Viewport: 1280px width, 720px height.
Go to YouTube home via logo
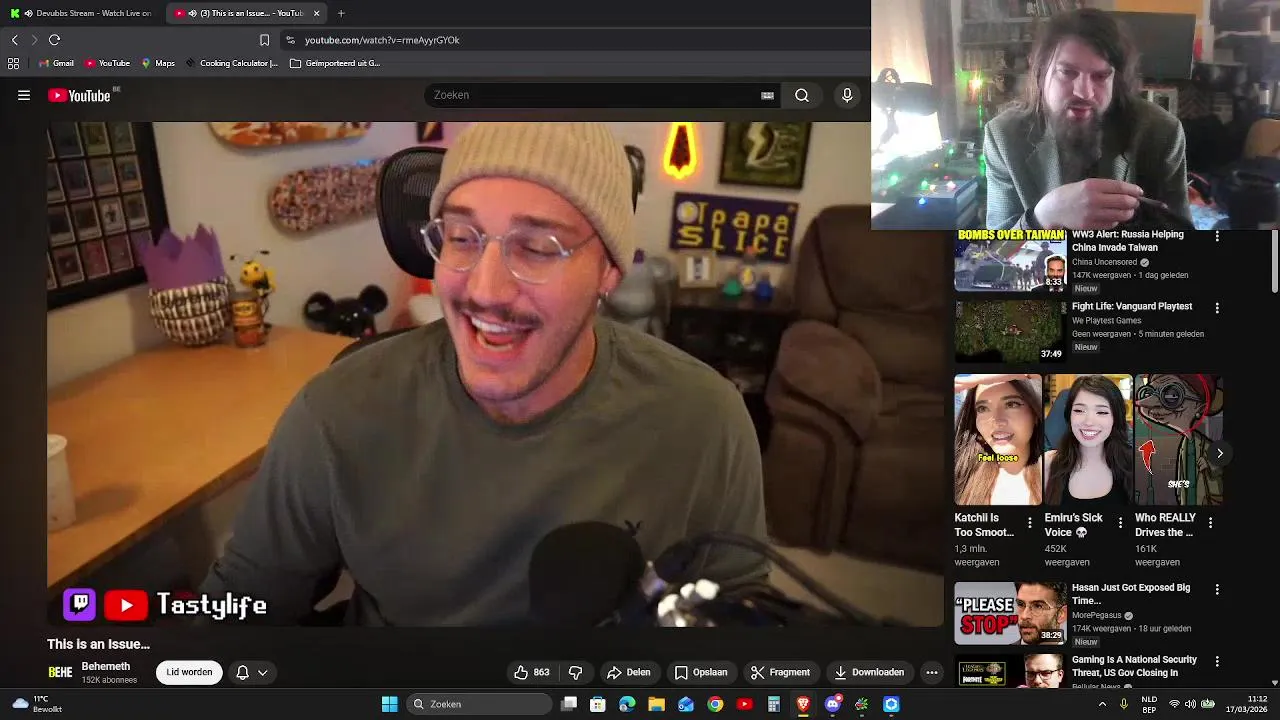coord(79,95)
